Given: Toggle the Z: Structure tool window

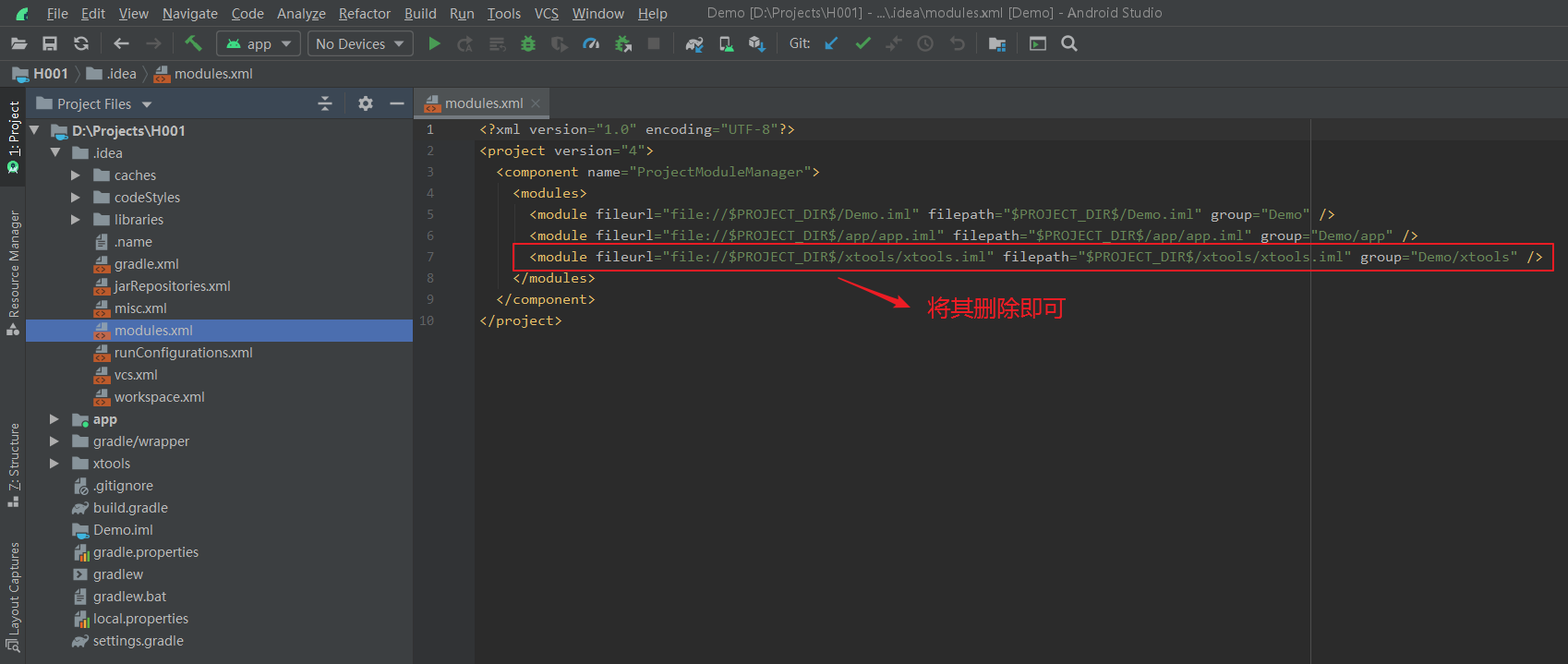Looking at the screenshot, I should click(x=13, y=465).
